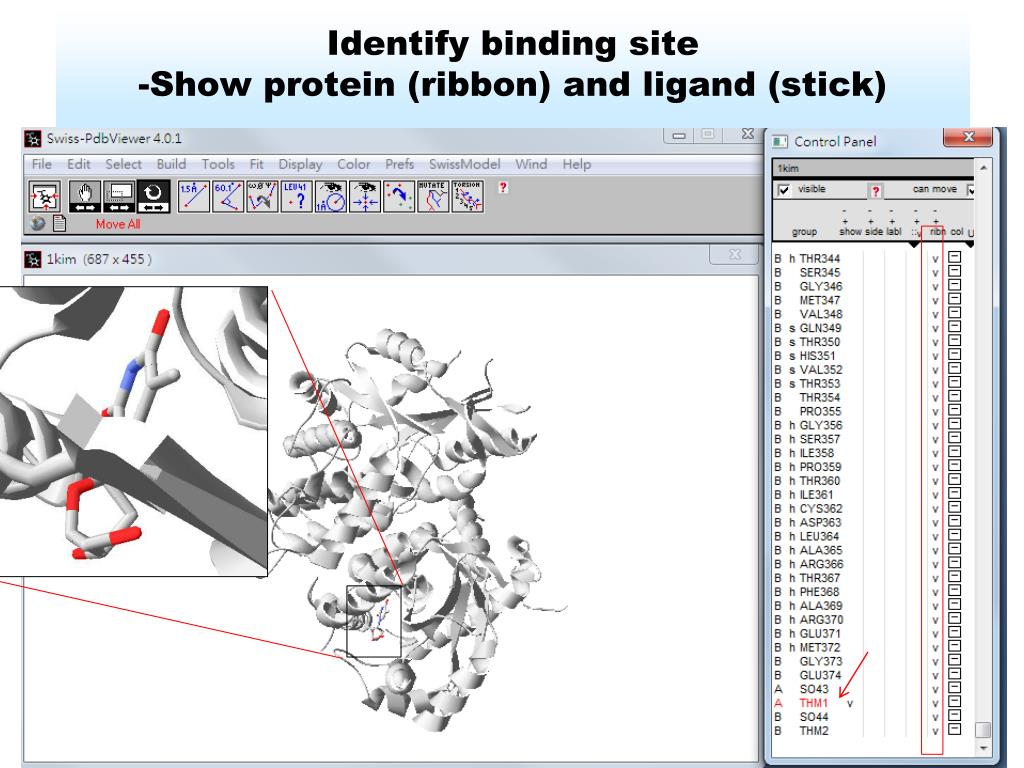Click the globe icon below the toolbar
The height and width of the screenshot is (768, 1024).
[x=38, y=223]
